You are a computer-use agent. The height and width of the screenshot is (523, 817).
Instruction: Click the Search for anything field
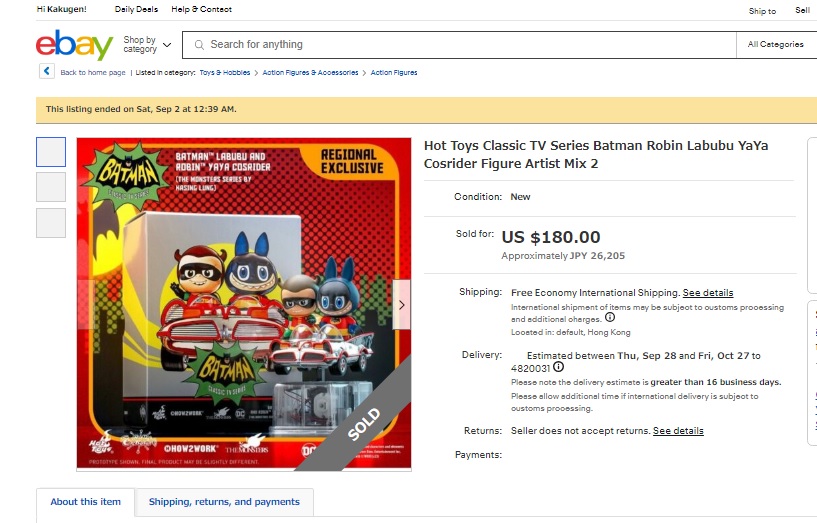(x=459, y=45)
